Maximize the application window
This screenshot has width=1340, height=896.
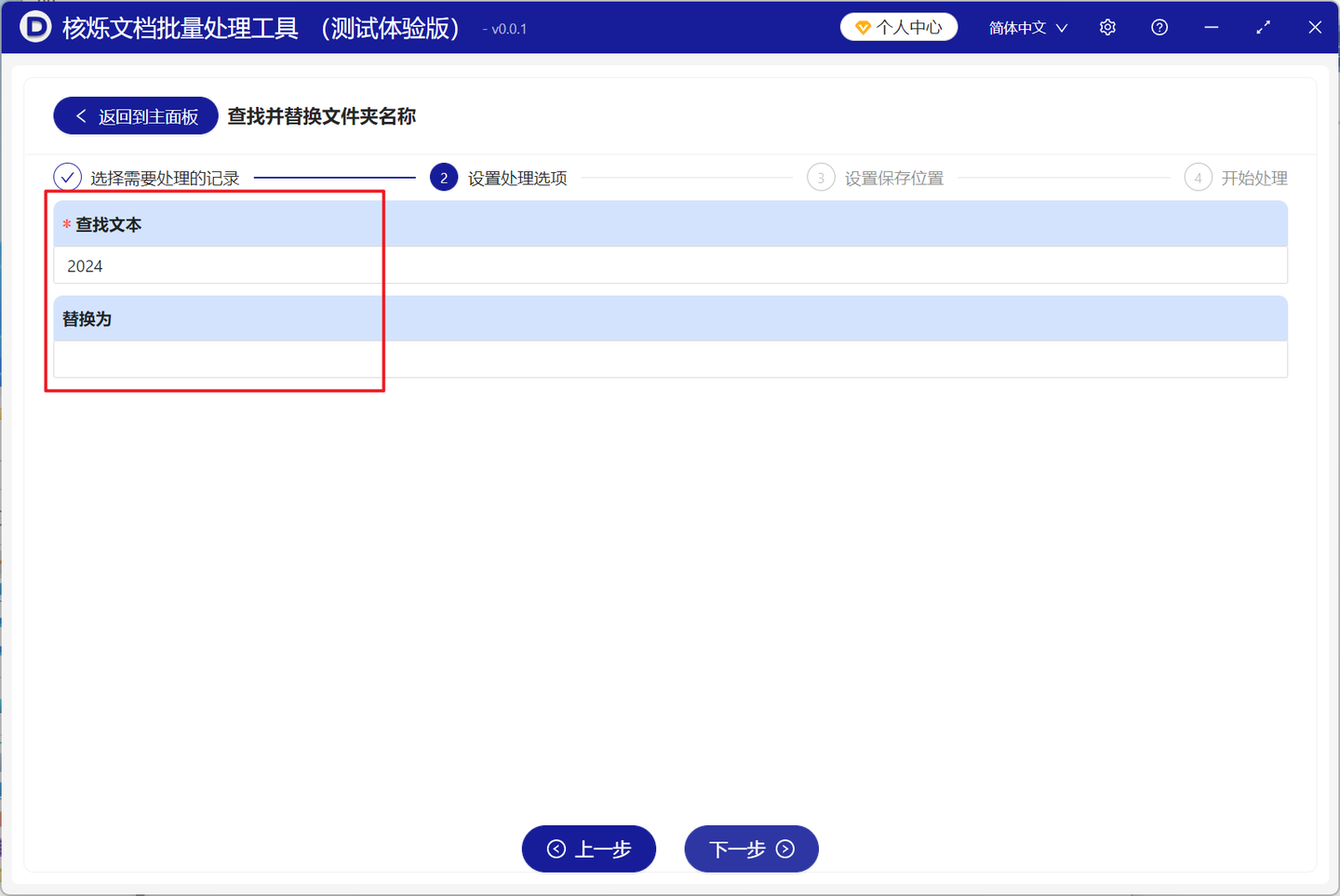[1263, 28]
